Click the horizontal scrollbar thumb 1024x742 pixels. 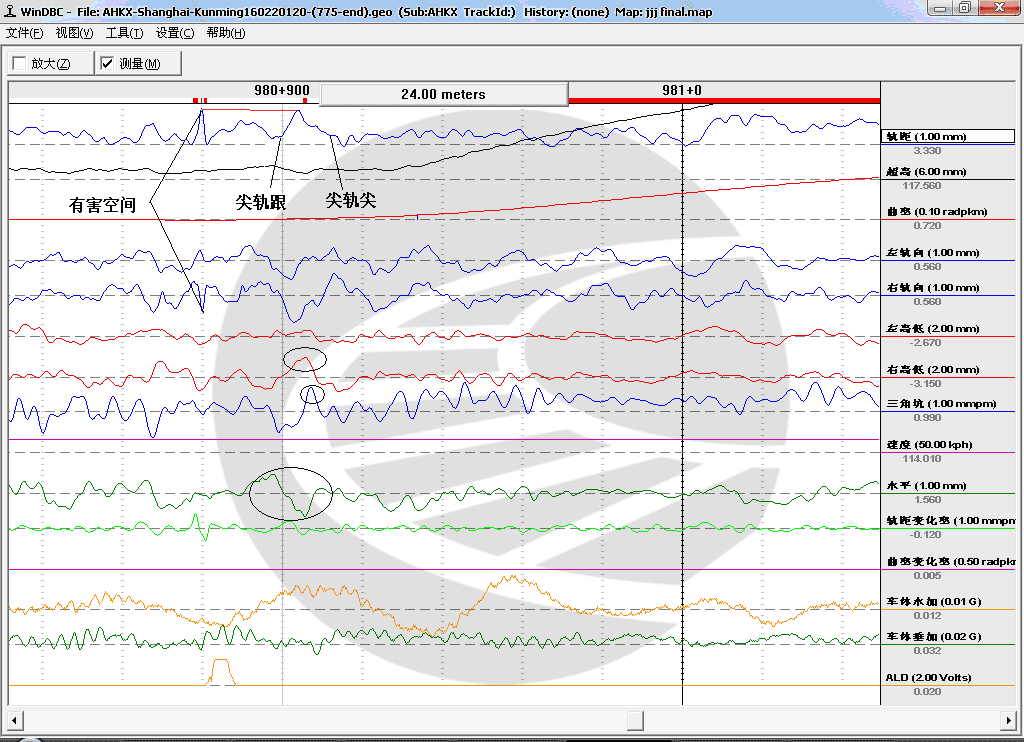pos(635,720)
